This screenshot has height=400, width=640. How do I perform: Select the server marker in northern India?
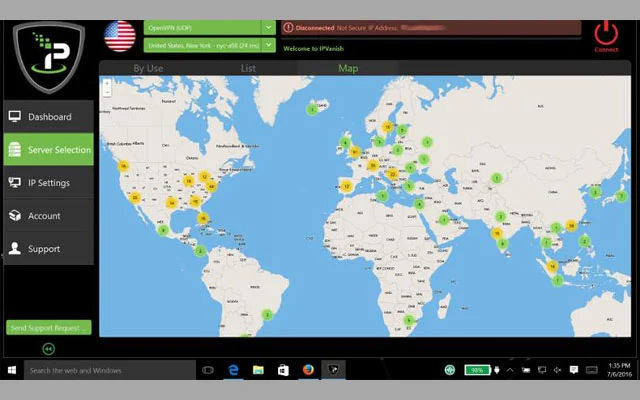click(x=500, y=216)
